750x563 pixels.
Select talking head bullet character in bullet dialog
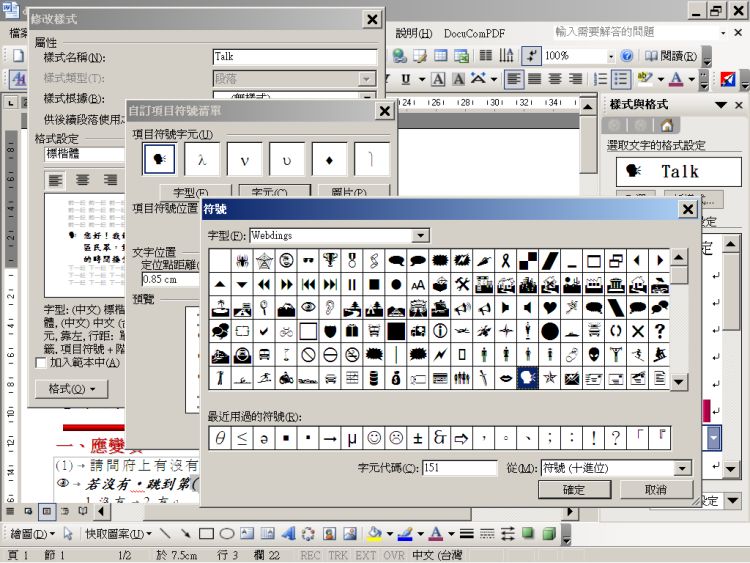coord(159,159)
